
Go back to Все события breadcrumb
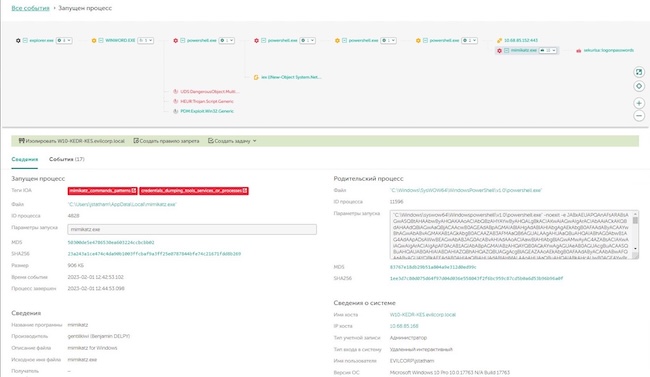point(30,8)
